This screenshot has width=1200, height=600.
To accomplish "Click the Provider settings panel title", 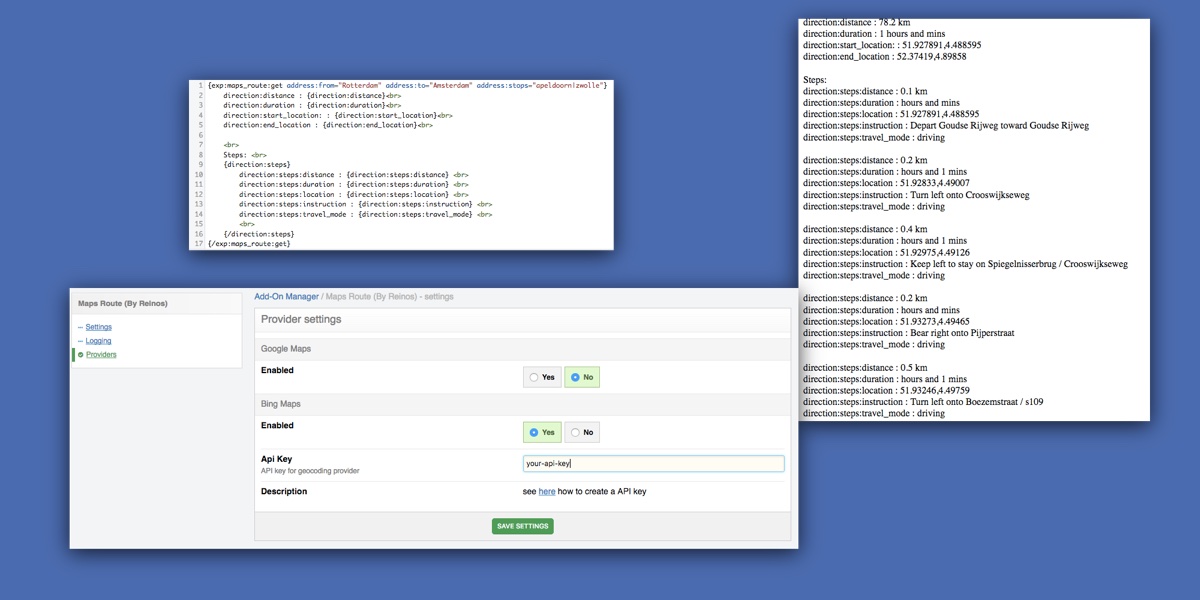I will [301, 319].
